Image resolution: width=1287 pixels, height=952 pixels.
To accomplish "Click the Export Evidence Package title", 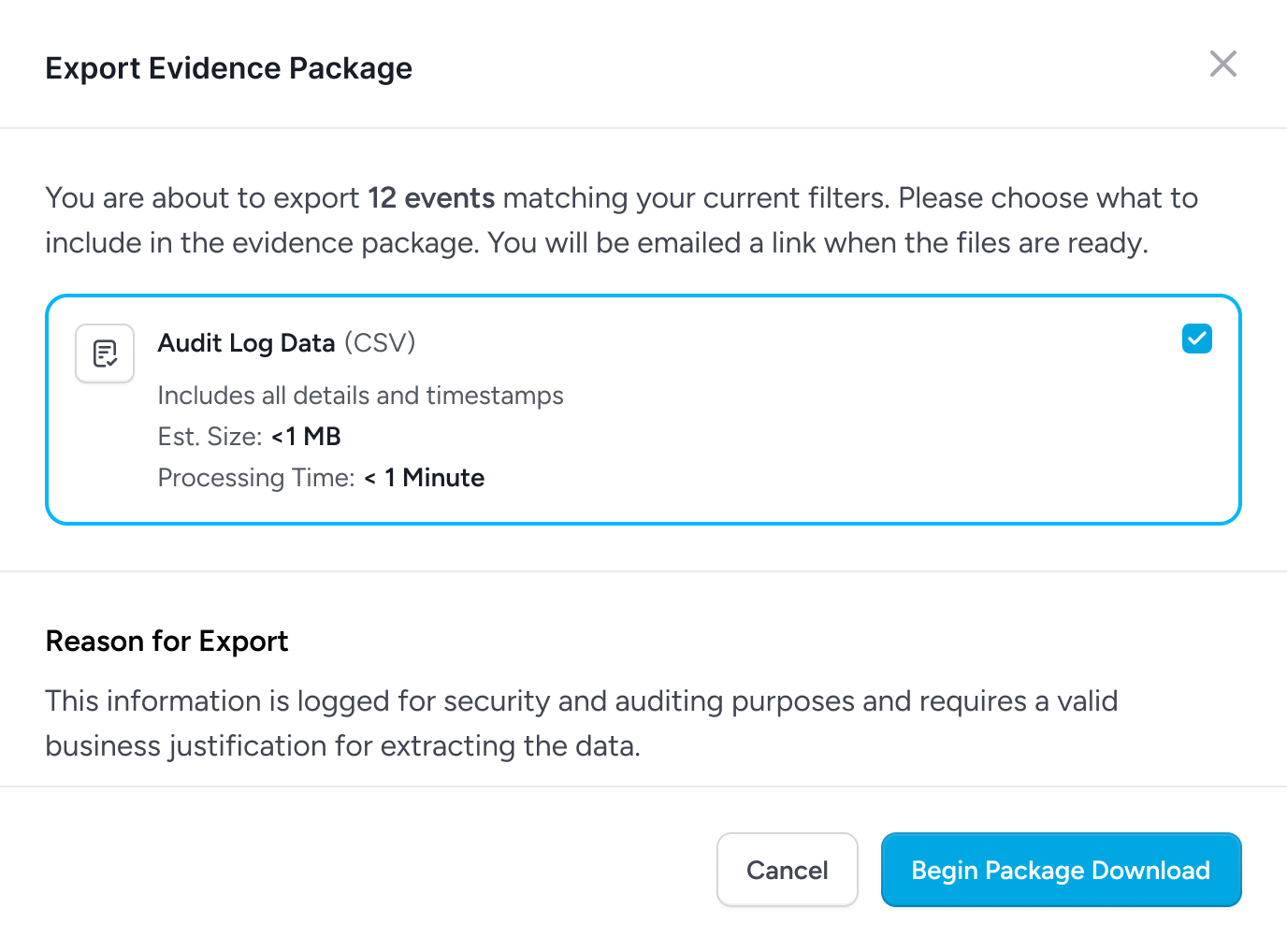I will coord(228,68).
